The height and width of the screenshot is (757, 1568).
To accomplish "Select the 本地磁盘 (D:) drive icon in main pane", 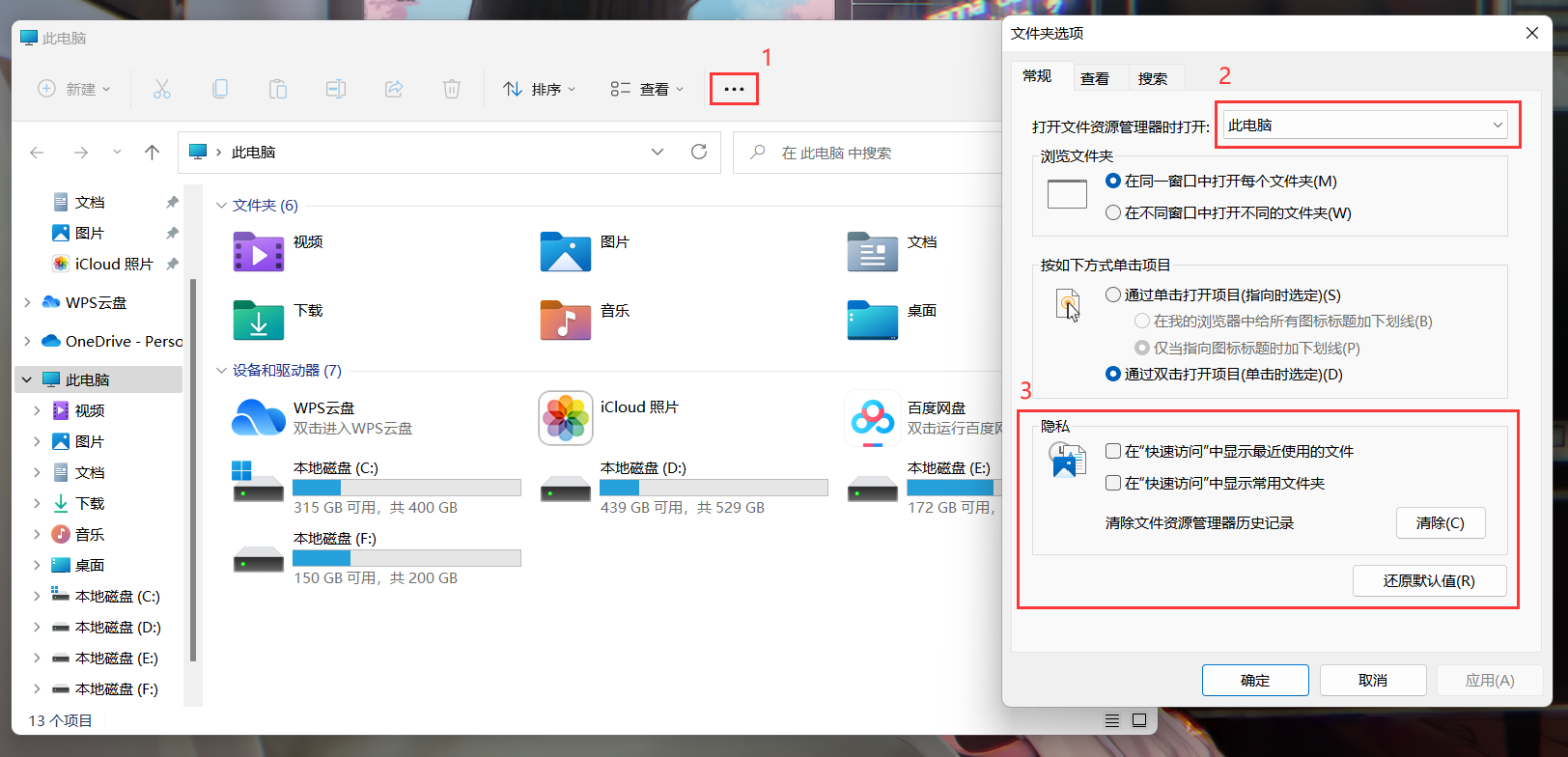I will (565, 488).
